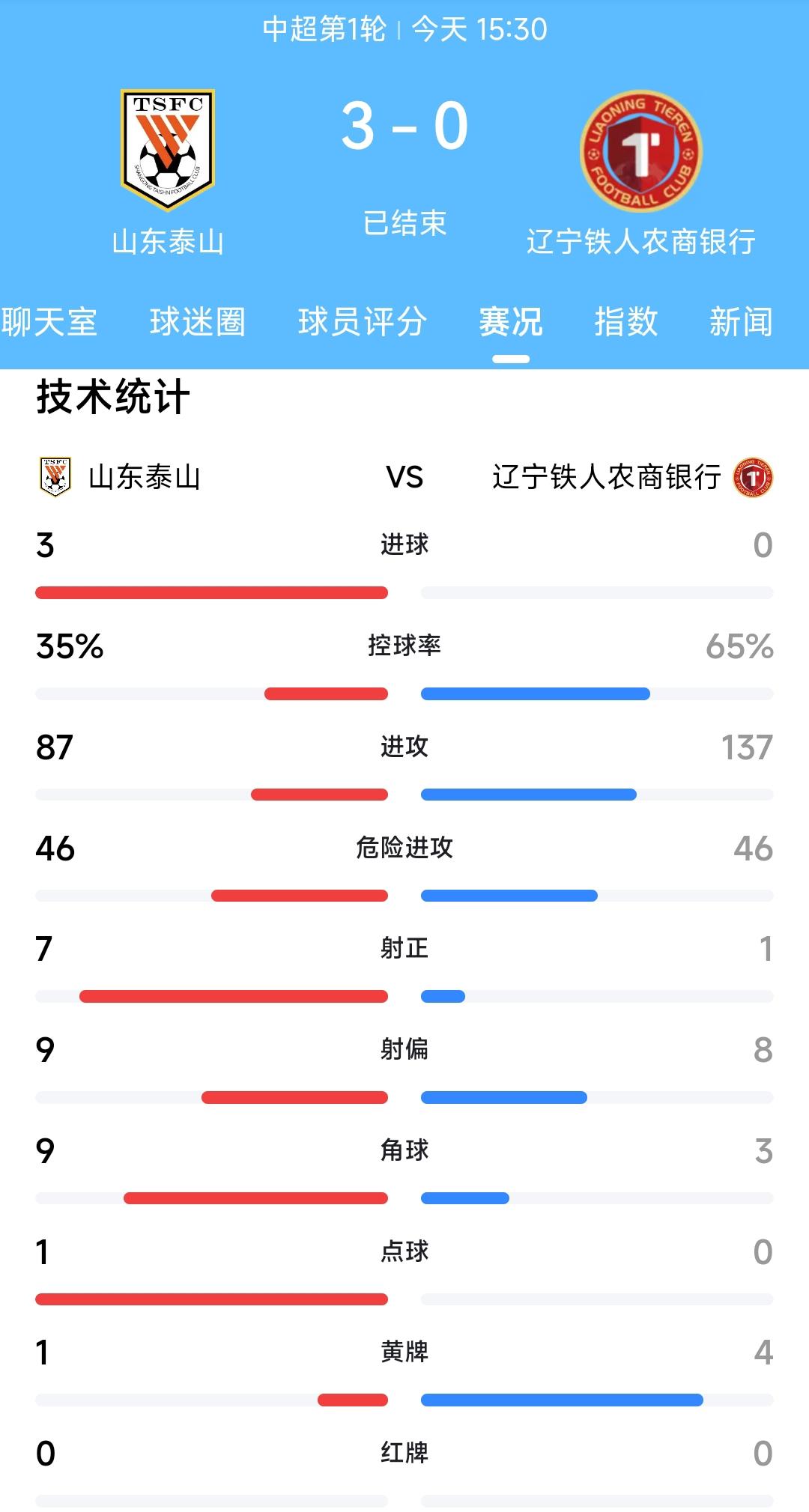The width and height of the screenshot is (809, 1512).
Task: Tap the VS label between team names
Action: [404, 476]
